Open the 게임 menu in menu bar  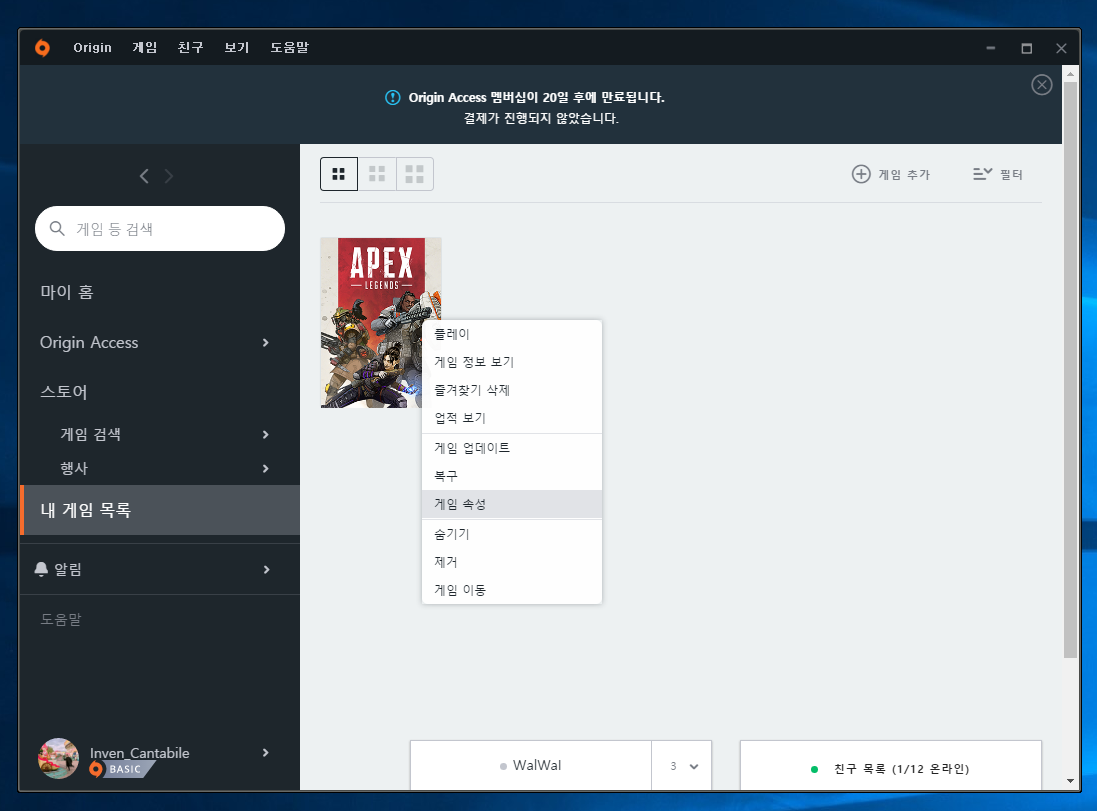point(145,48)
